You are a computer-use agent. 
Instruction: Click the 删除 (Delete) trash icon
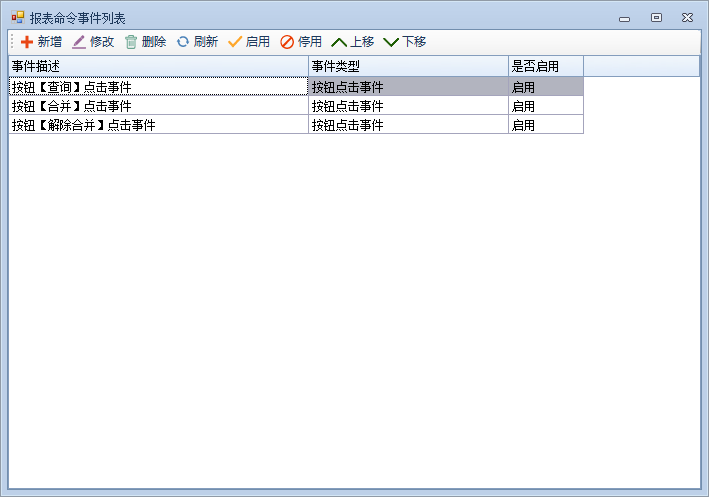tap(131, 42)
